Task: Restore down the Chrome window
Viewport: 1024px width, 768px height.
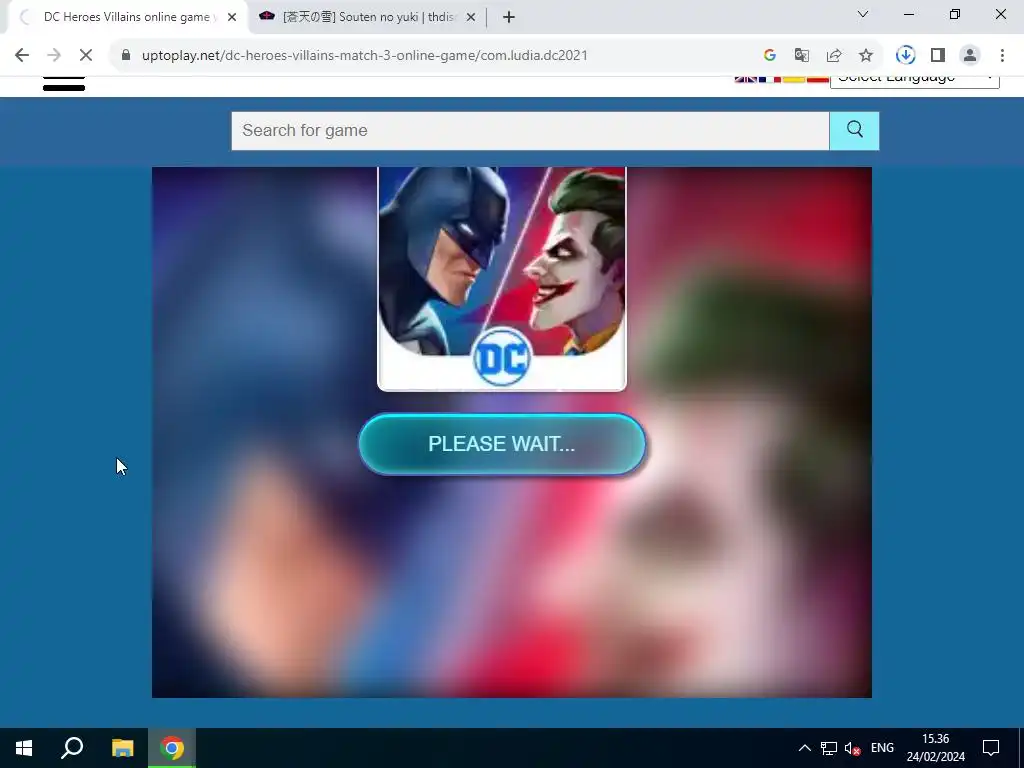Action: pyautogui.click(x=955, y=14)
